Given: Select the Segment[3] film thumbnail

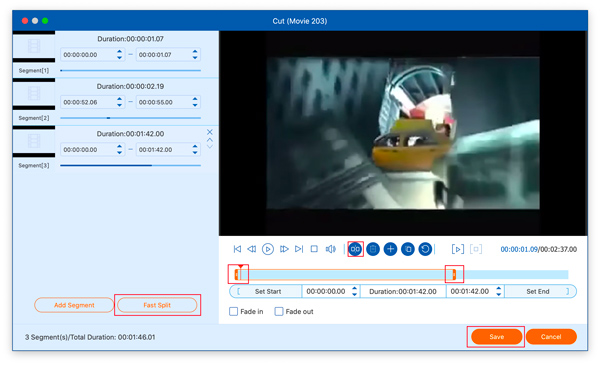Looking at the screenshot, I should 34,141.
